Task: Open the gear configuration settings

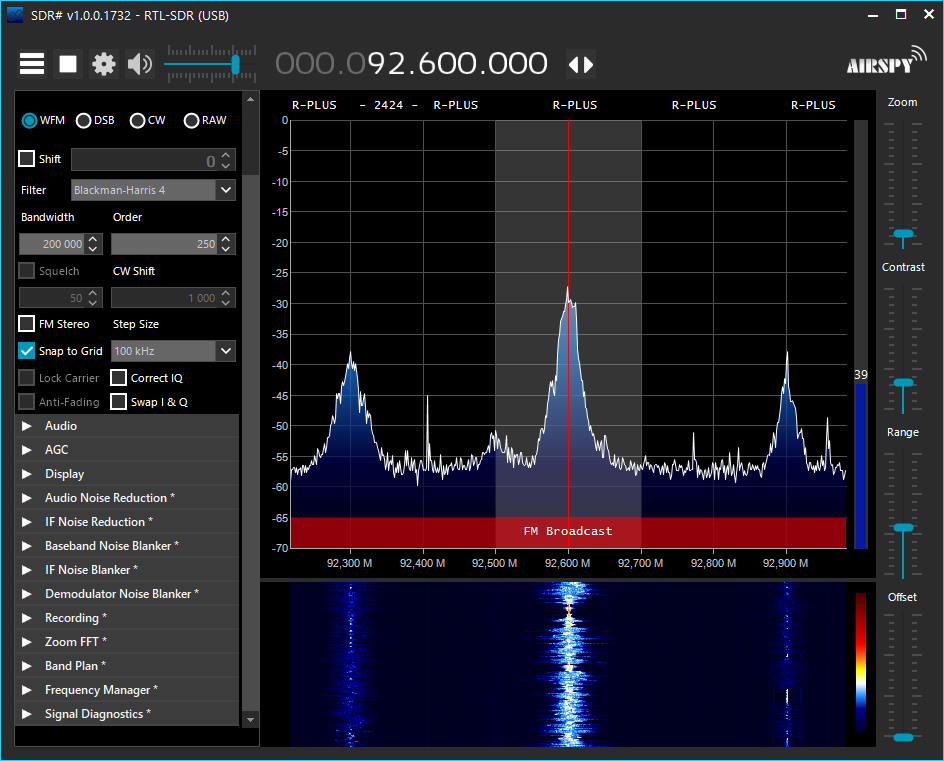Action: pyautogui.click(x=104, y=64)
